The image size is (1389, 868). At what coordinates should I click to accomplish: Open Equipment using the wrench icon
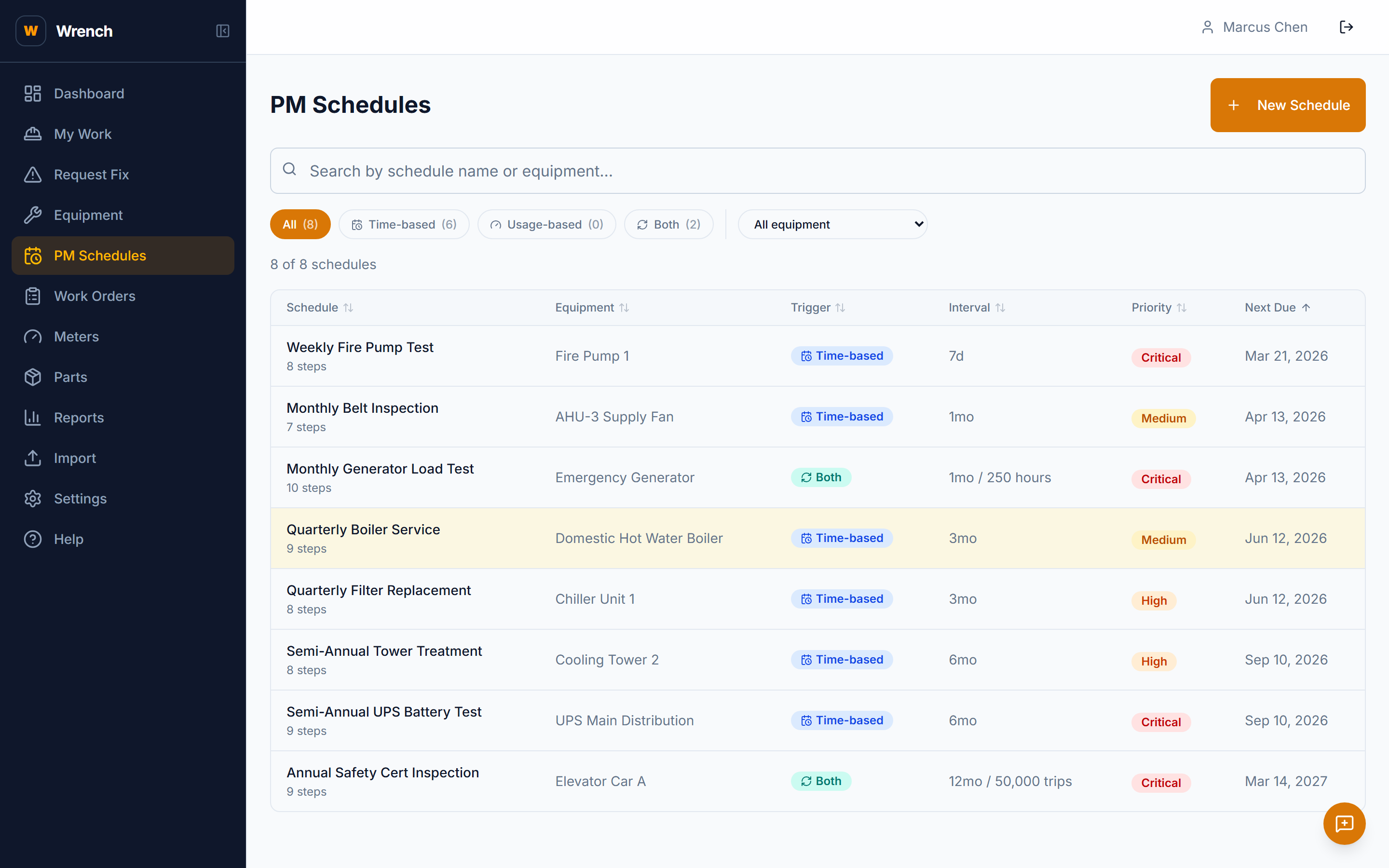pos(33,215)
